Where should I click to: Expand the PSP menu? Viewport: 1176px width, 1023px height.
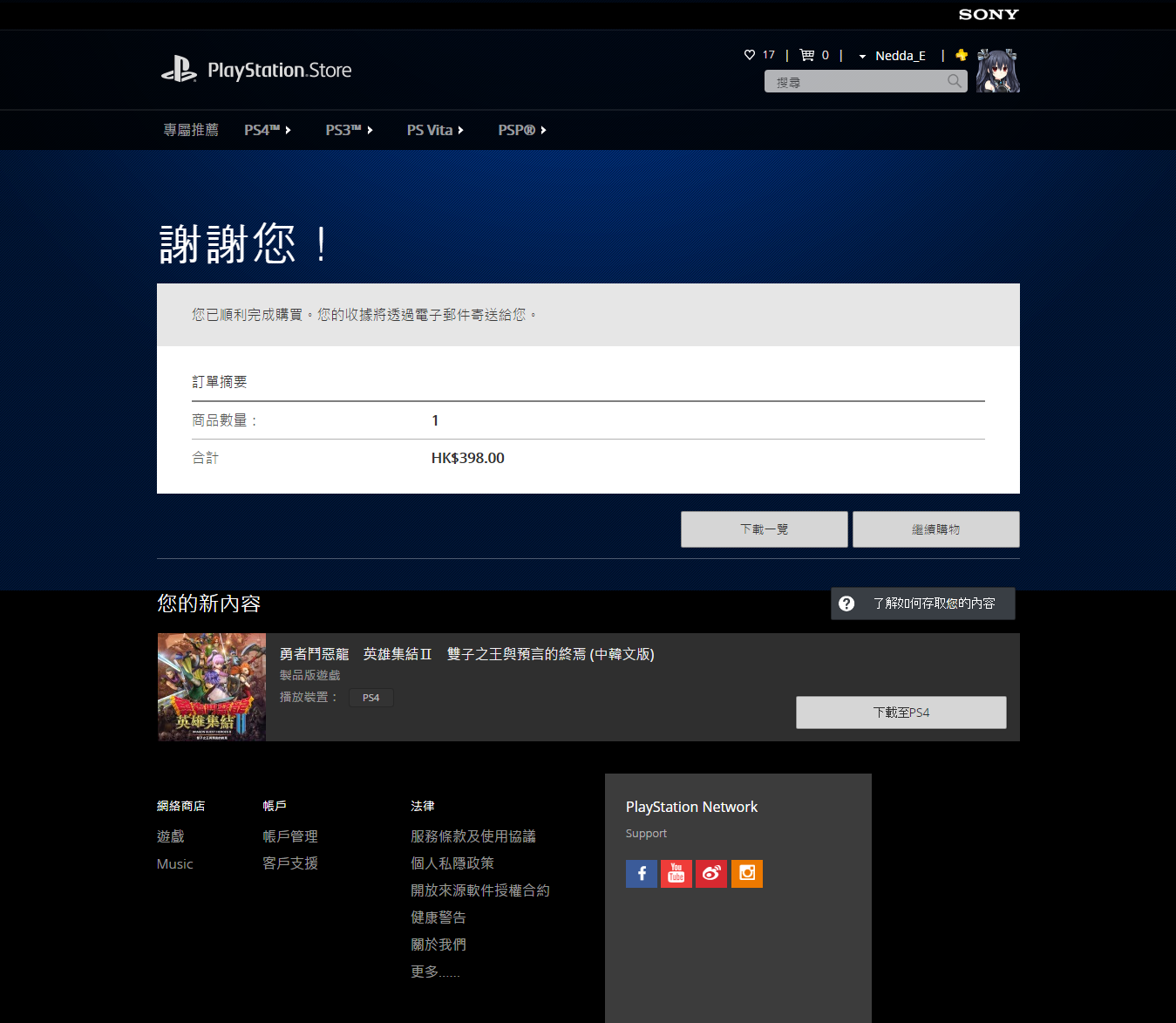pos(522,130)
